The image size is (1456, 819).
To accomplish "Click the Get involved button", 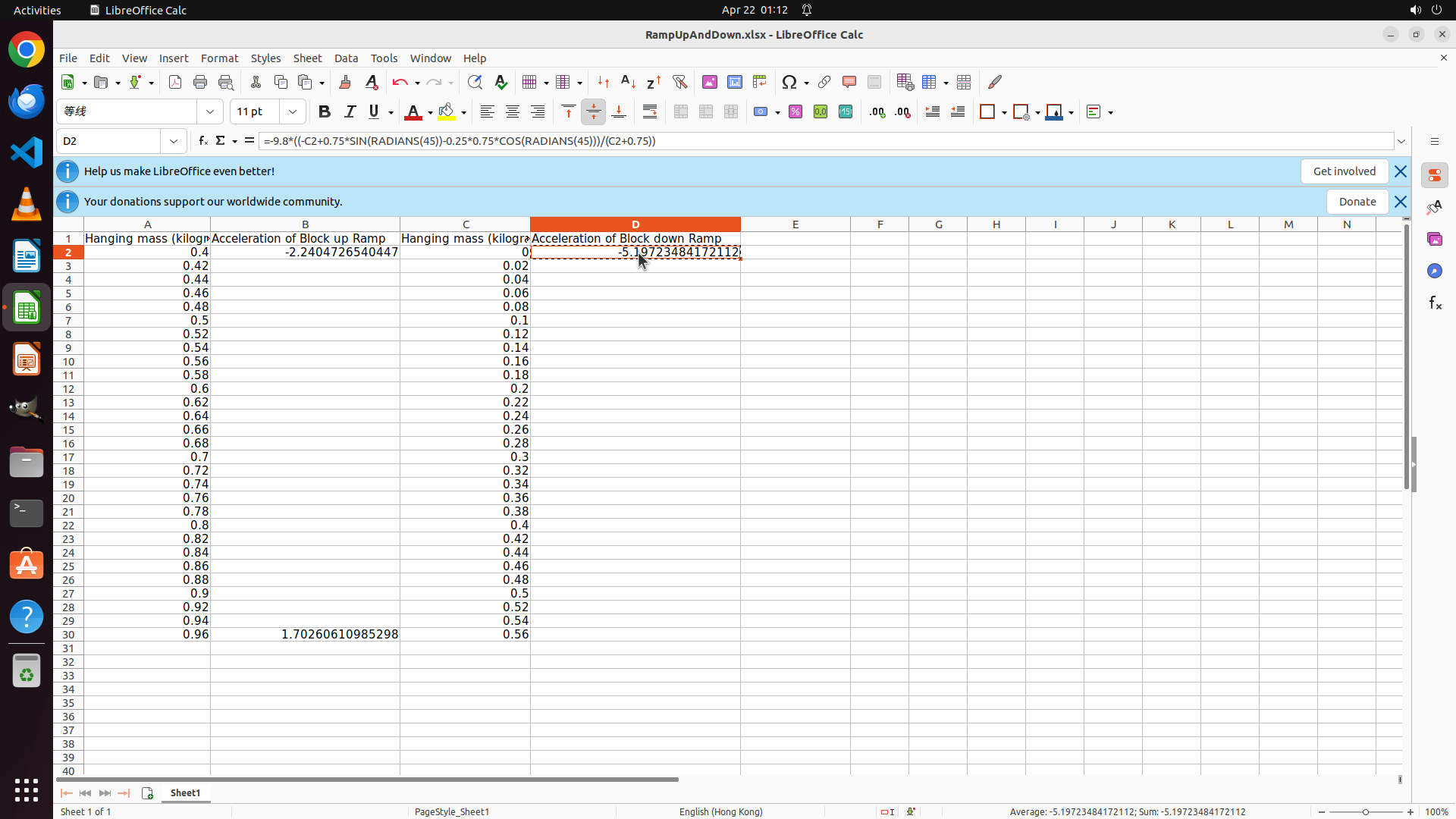I will (x=1344, y=171).
